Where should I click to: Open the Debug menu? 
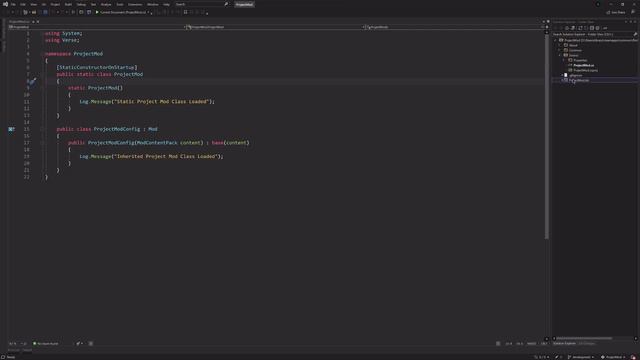[x=81, y=4]
